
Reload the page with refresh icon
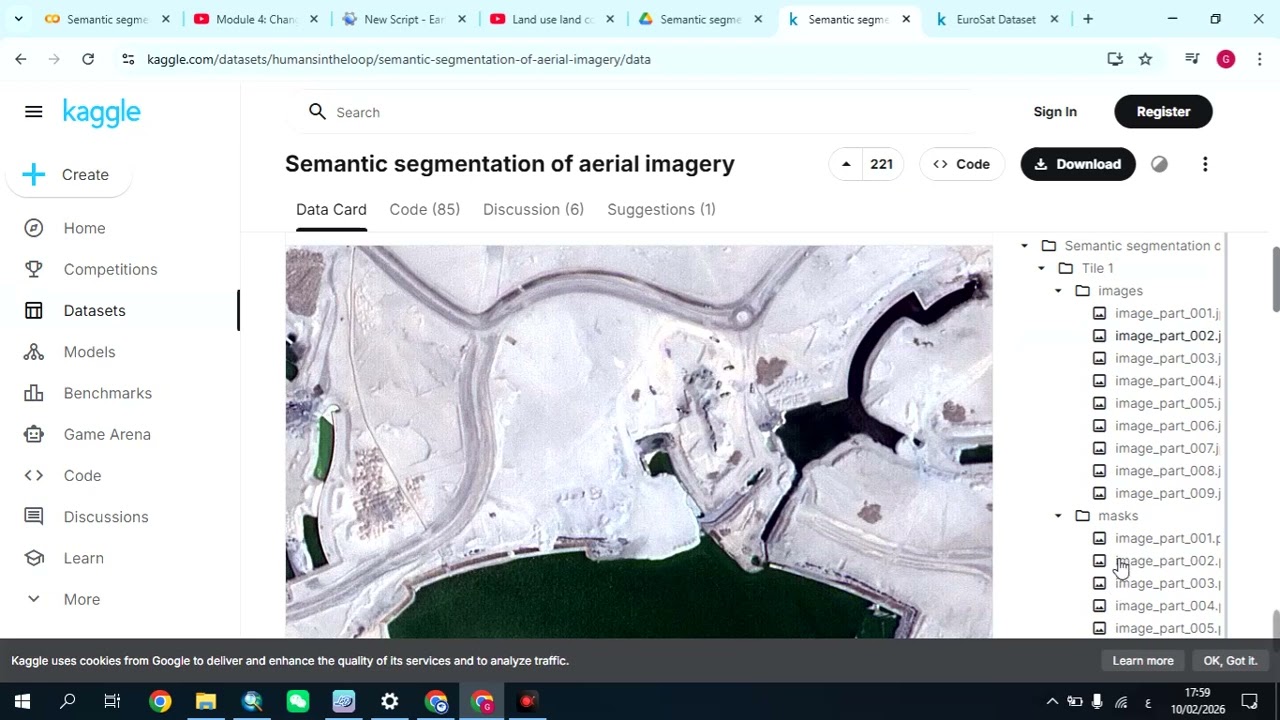[88, 60]
